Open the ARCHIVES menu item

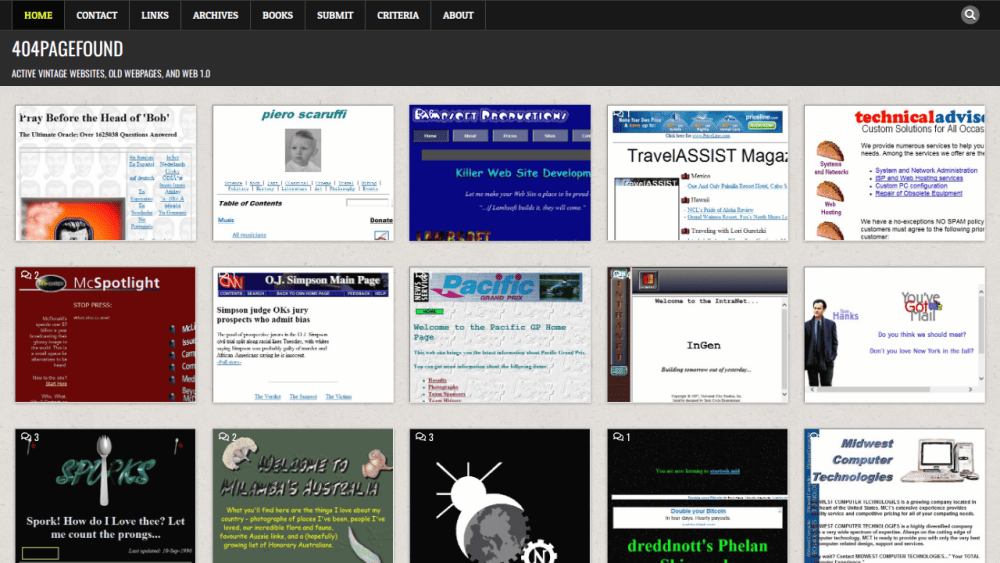(x=216, y=15)
